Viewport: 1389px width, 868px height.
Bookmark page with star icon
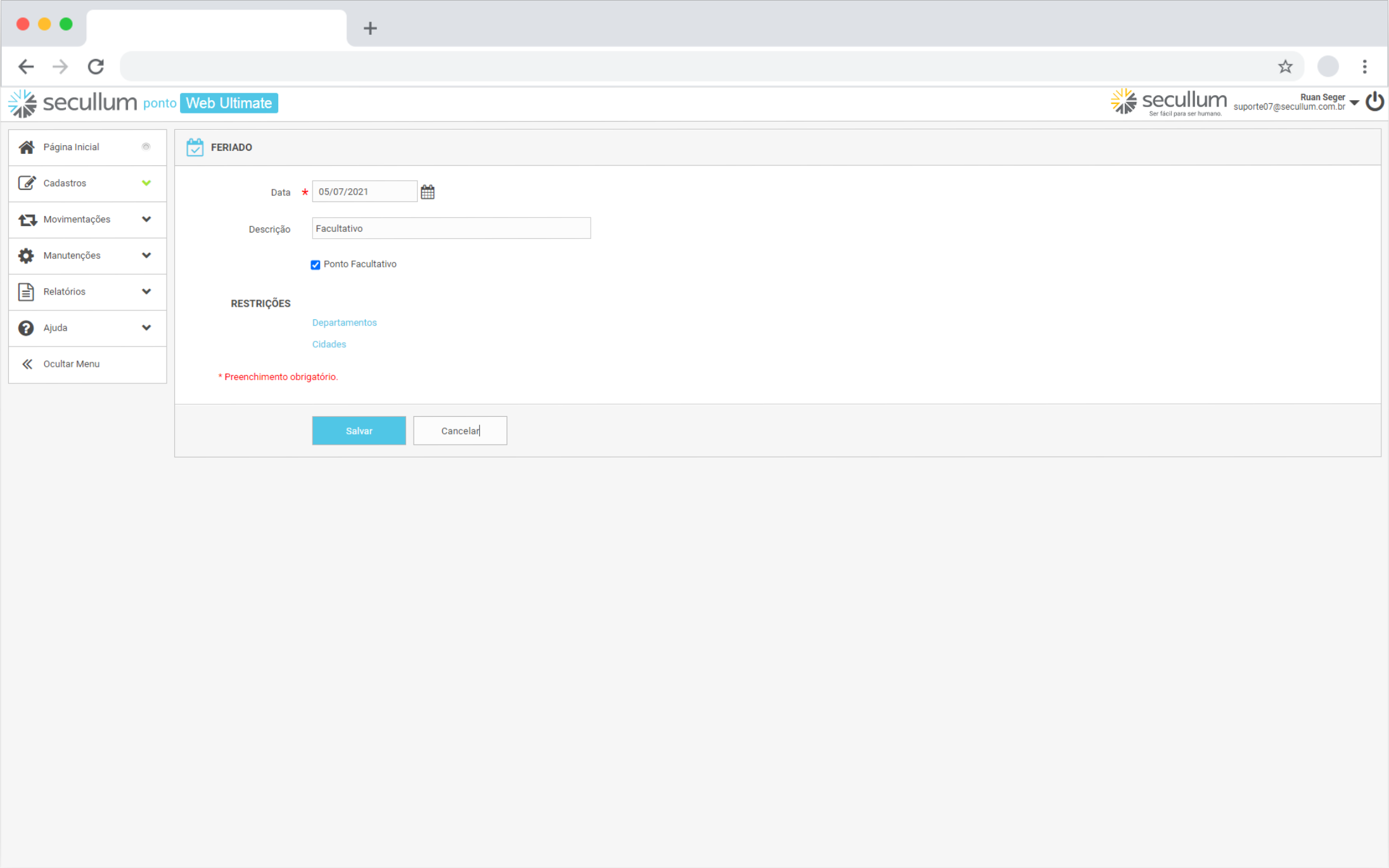(1285, 67)
